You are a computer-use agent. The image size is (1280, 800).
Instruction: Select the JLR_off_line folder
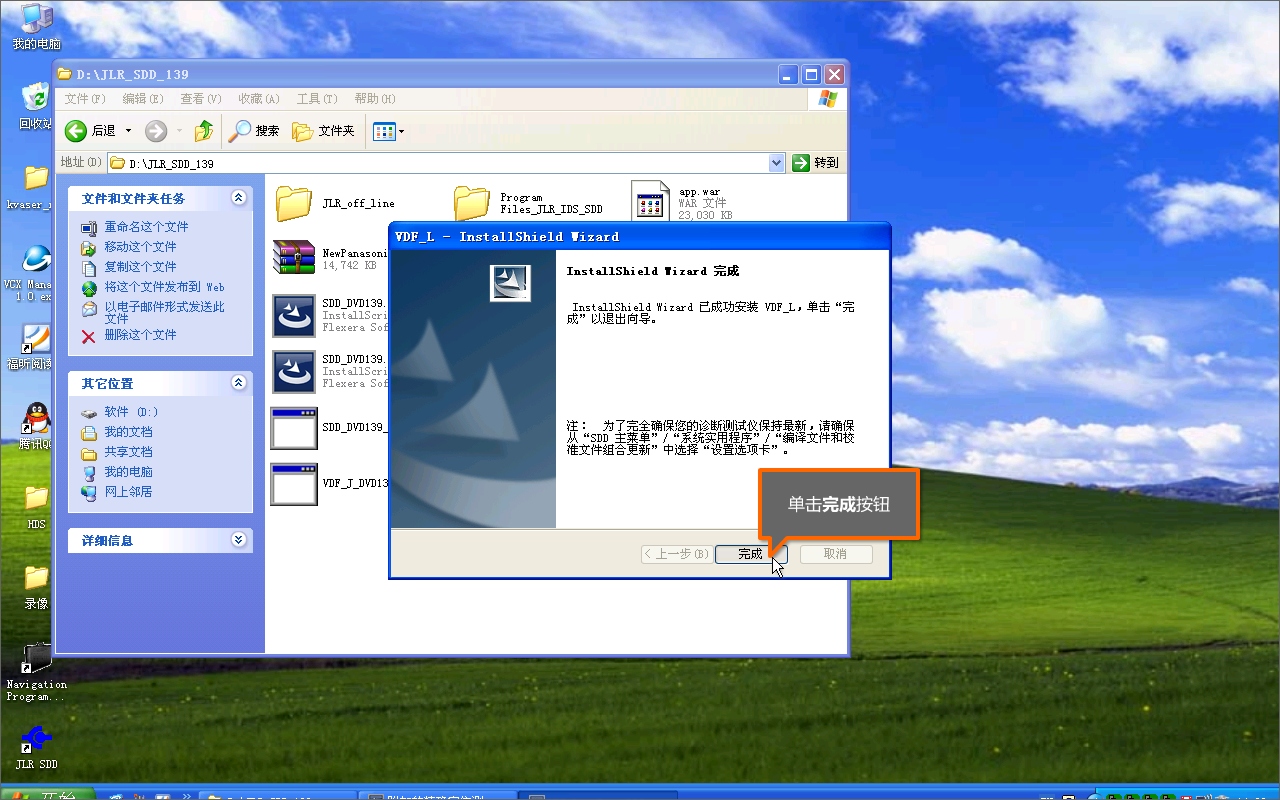[x=335, y=203]
